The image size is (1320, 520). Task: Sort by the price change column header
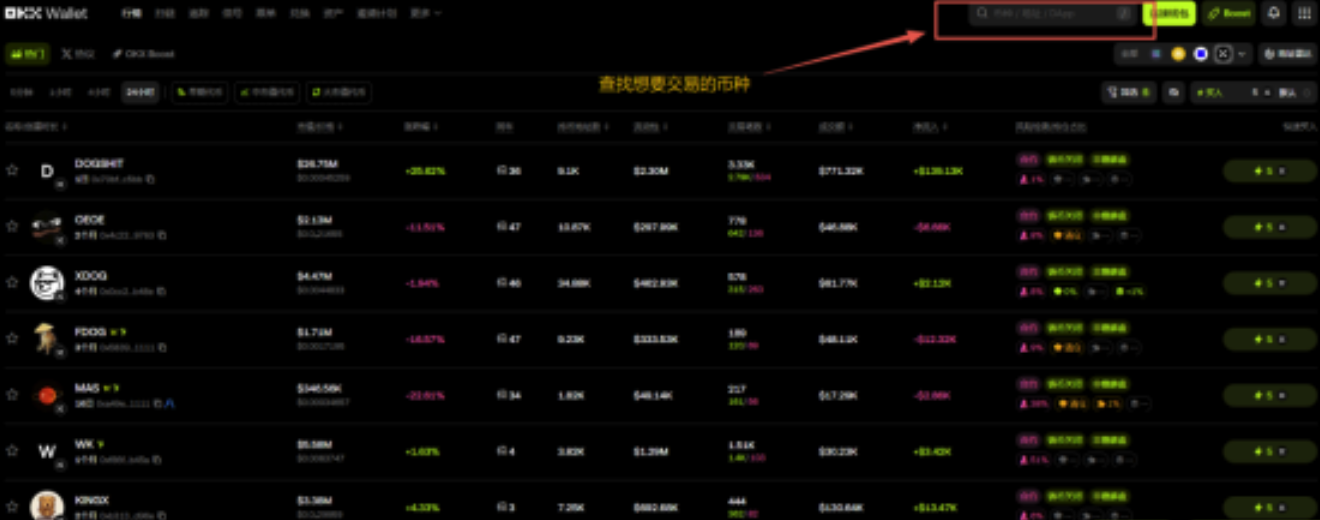(x=420, y=127)
